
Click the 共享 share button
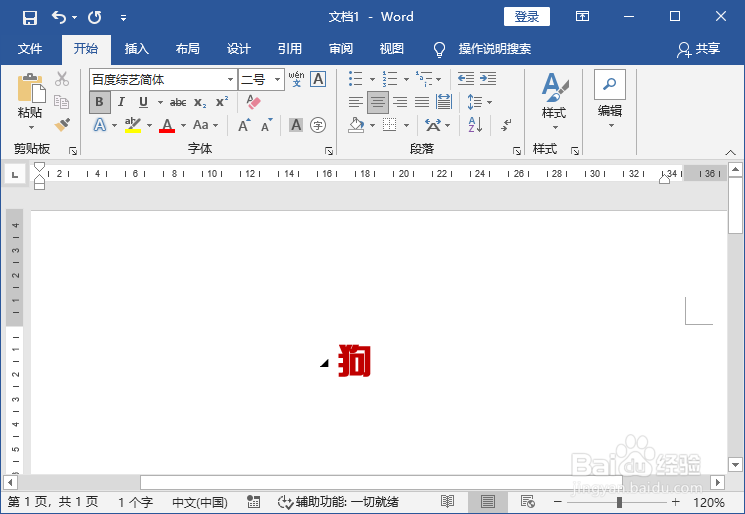coord(698,49)
